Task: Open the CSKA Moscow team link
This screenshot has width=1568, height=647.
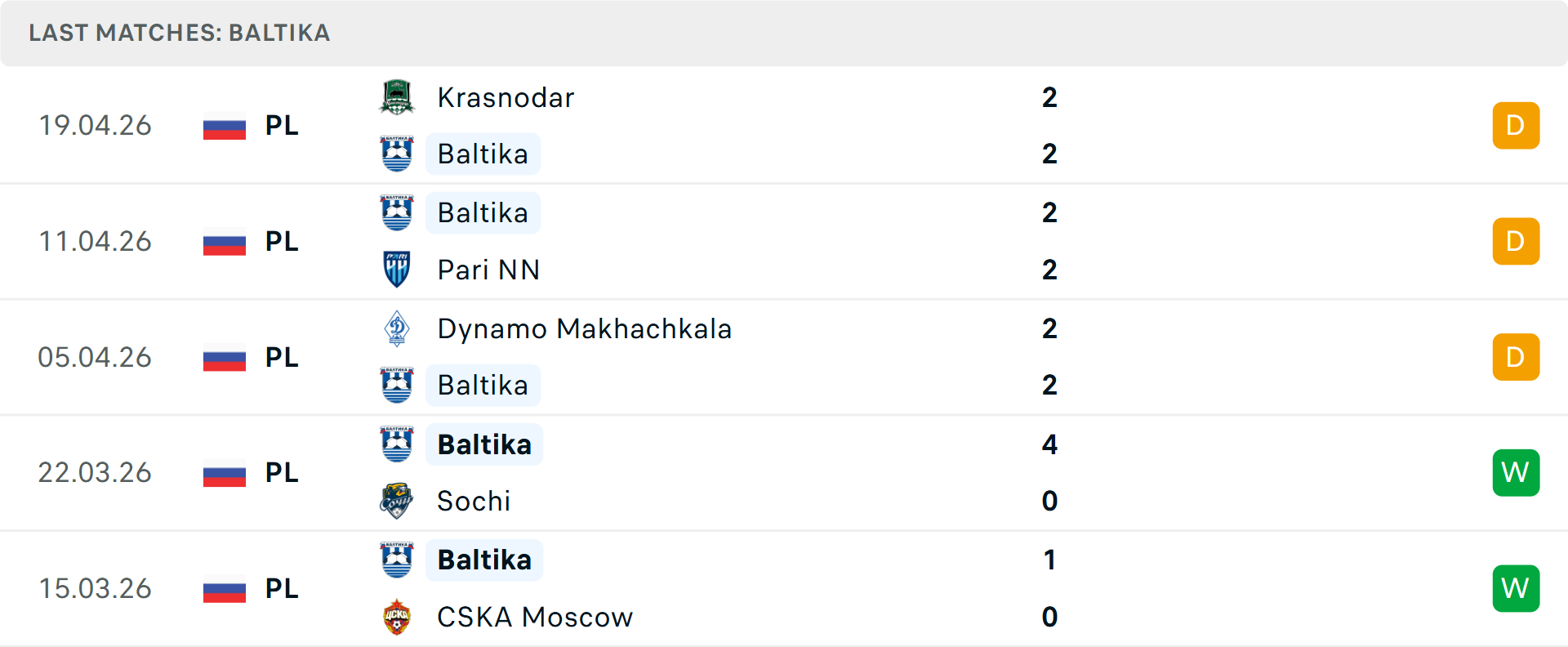Action: coord(535,618)
